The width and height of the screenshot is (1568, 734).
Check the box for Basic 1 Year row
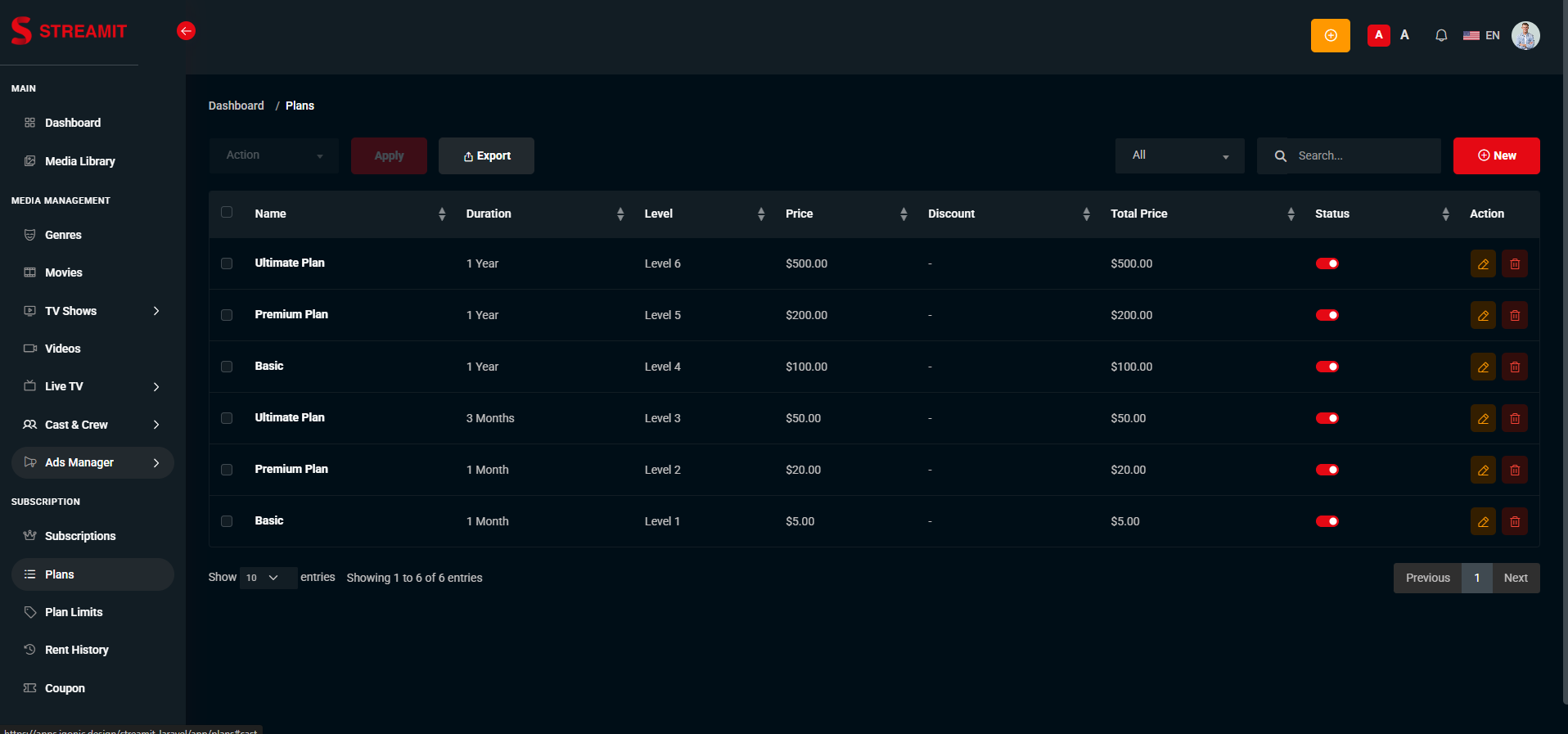click(227, 367)
